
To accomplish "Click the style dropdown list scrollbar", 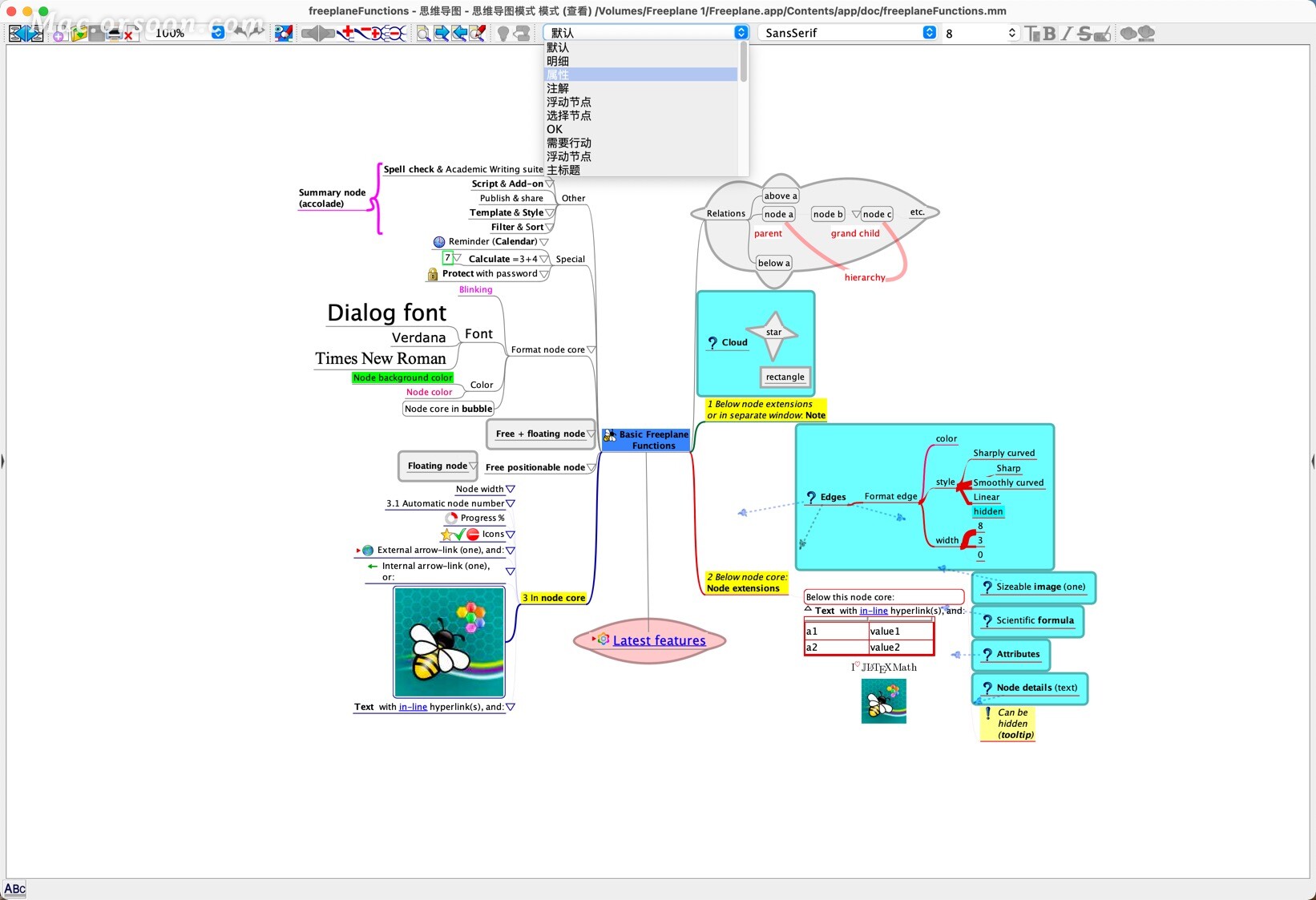I will pyautogui.click(x=744, y=62).
